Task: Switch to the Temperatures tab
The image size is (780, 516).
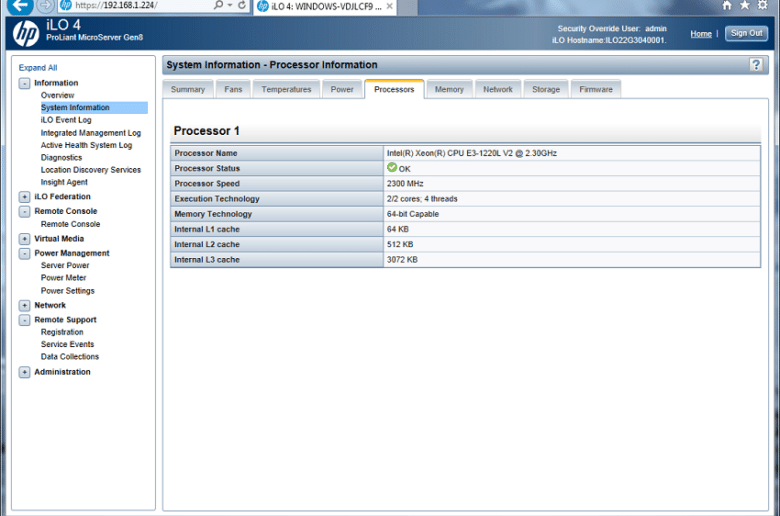Action: (287, 89)
